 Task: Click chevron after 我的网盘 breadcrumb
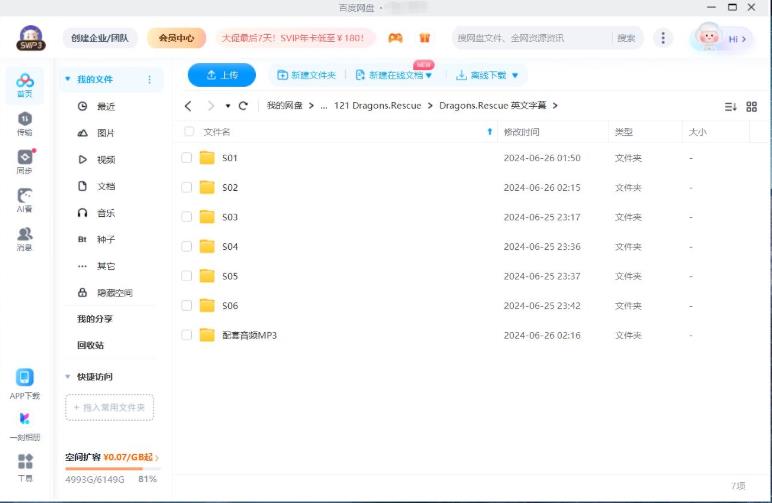click(311, 105)
